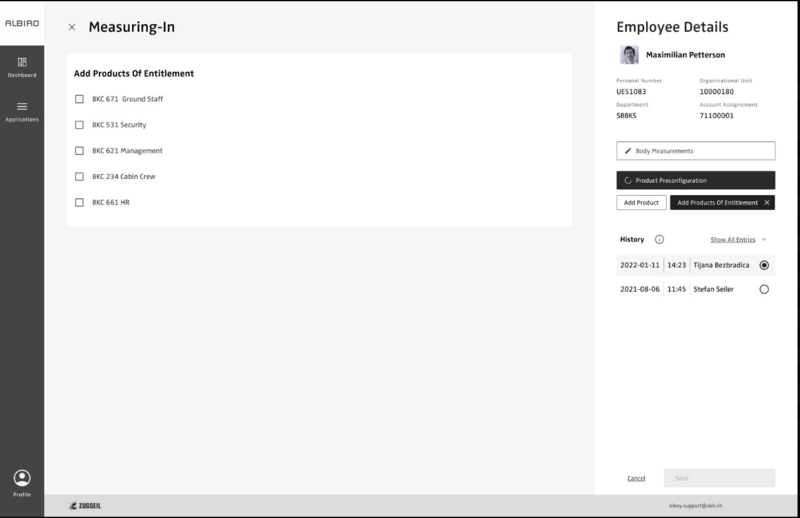Close the Measuring-In view with the X icon
This screenshot has height=518, width=800.
tap(72, 27)
